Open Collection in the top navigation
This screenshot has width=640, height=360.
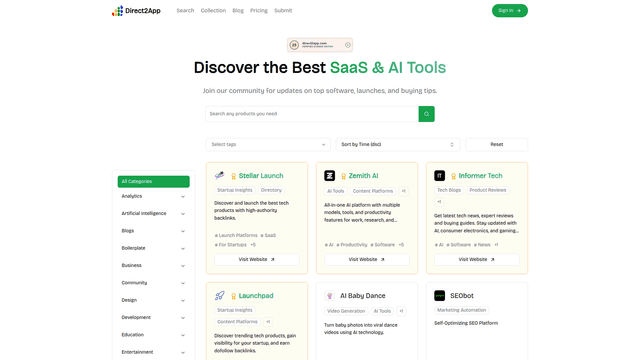pos(213,11)
